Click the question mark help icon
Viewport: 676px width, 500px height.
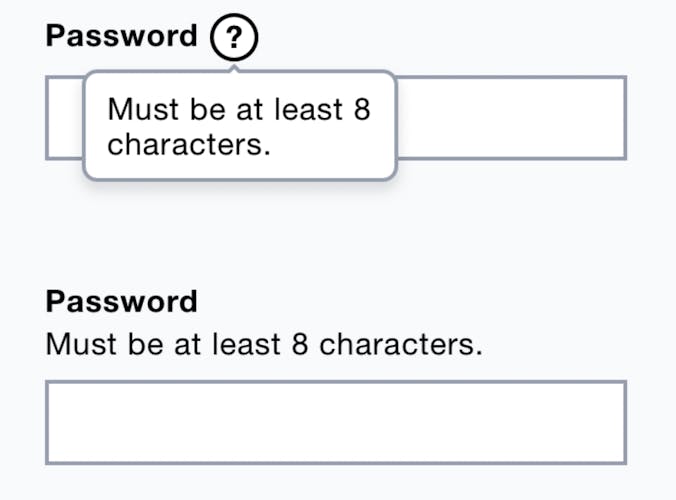pos(234,37)
